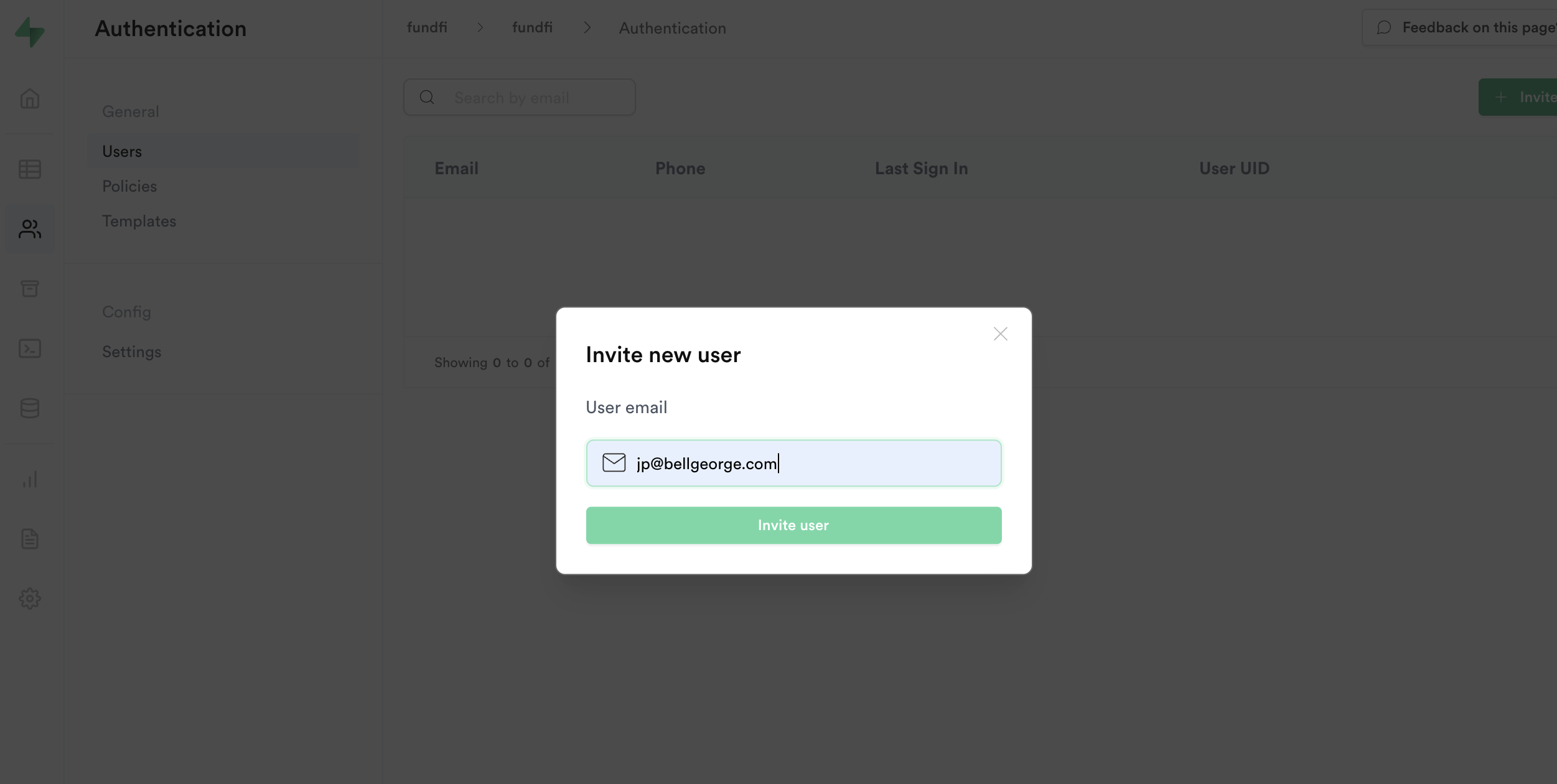
Task: Click the Supabase logo
Action: pyautogui.click(x=30, y=32)
